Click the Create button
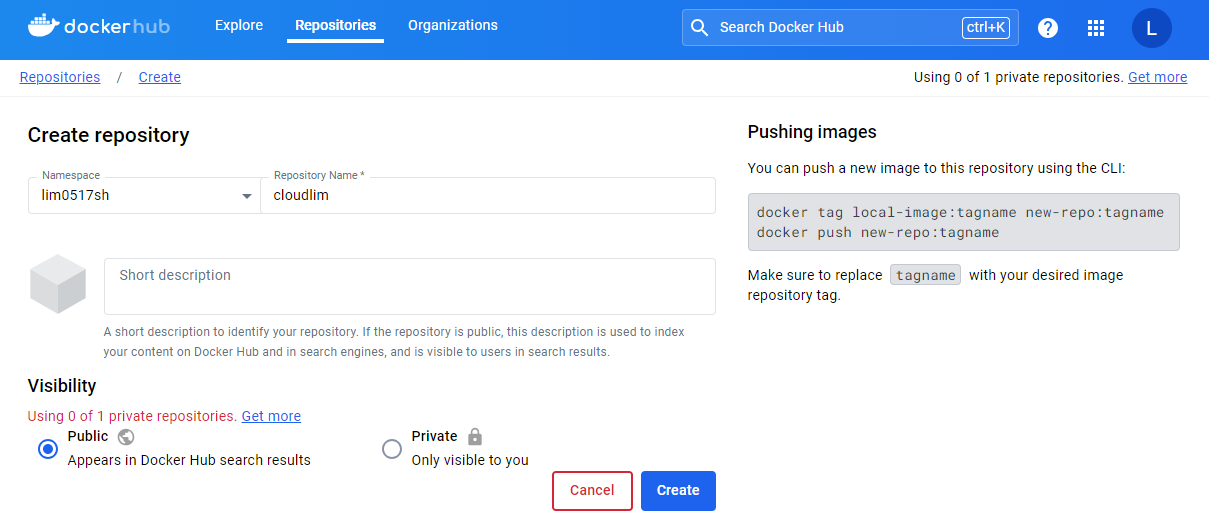The image size is (1209, 518). [x=678, y=490]
